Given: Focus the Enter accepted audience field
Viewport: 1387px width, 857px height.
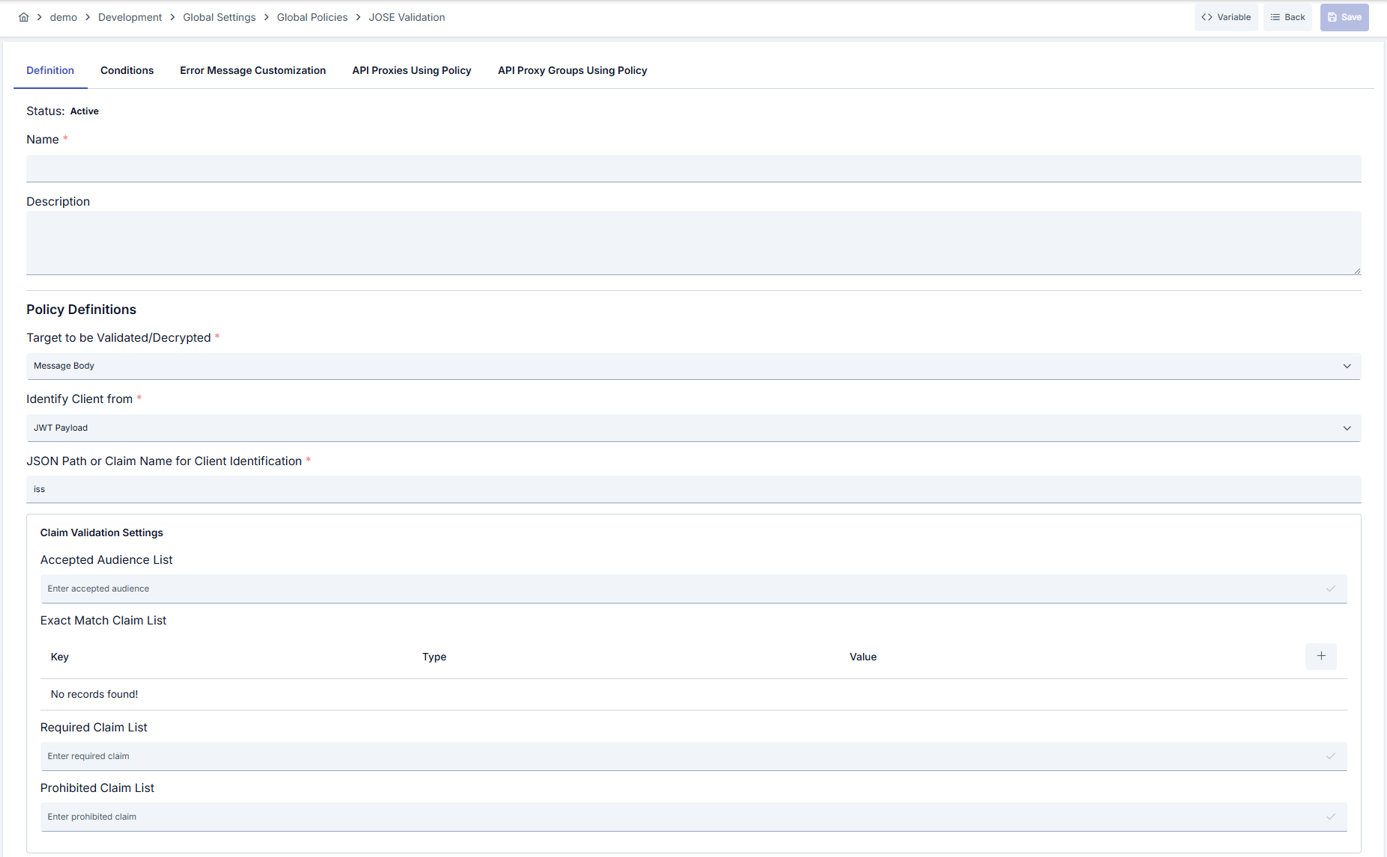Looking at the screenshot, I should click(x=693, y=589).
